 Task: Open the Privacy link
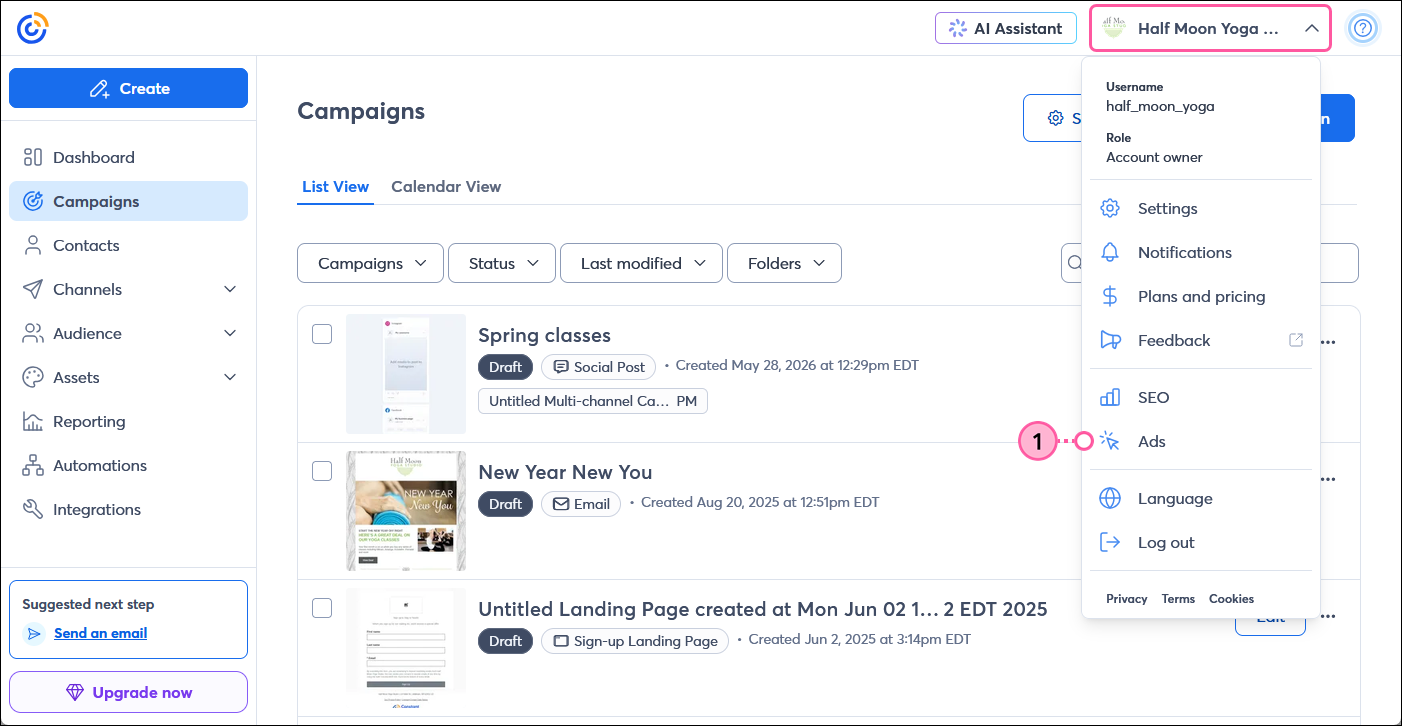tap(1127, 599)
